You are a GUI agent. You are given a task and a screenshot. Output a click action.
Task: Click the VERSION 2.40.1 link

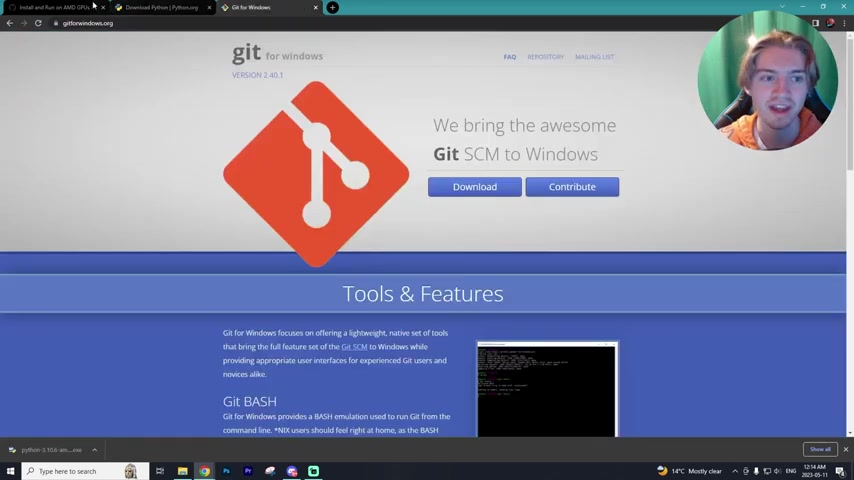point(257,75)
